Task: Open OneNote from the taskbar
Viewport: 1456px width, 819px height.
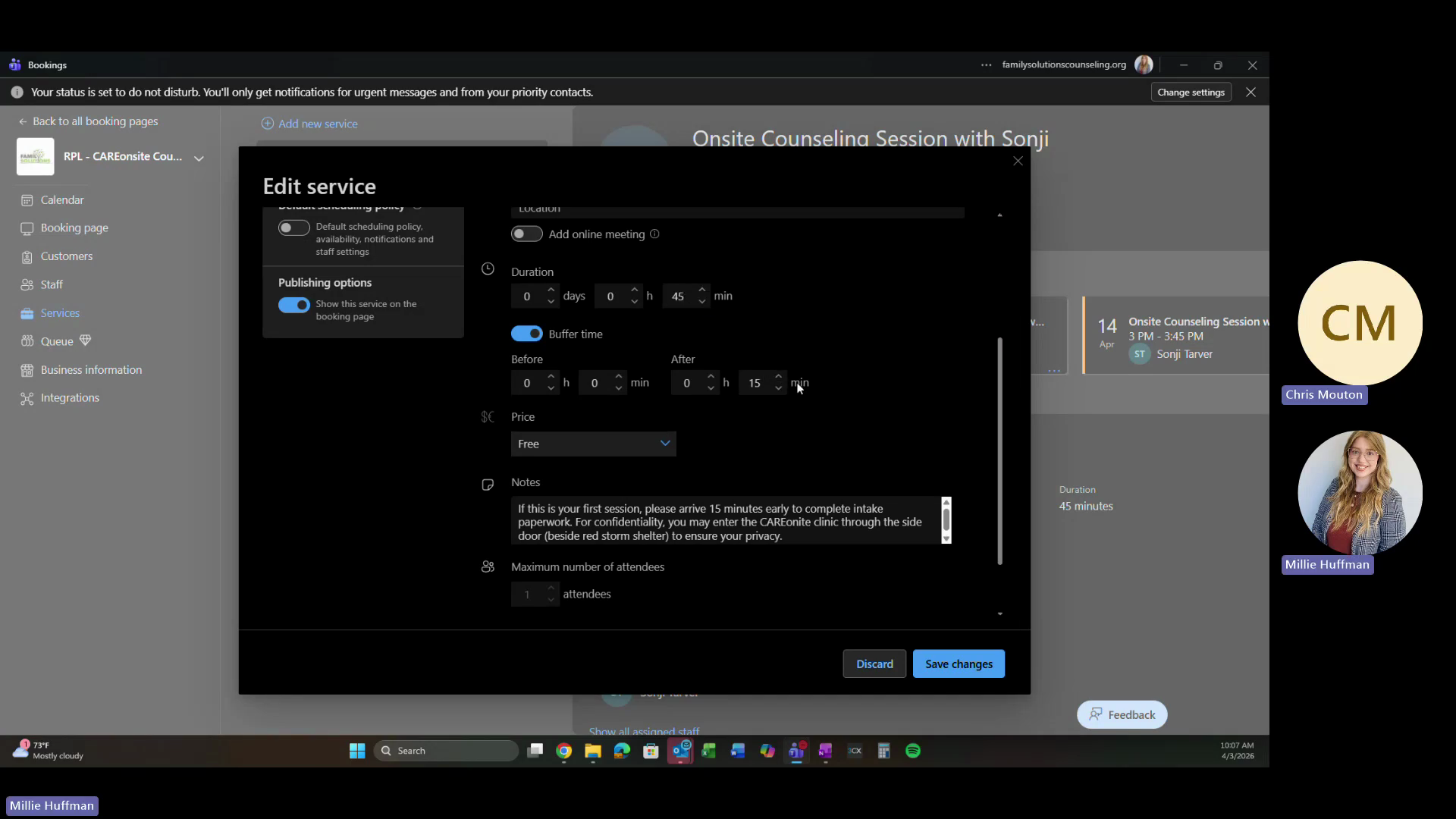Action: pyautogui.click(x=825, y=751)
